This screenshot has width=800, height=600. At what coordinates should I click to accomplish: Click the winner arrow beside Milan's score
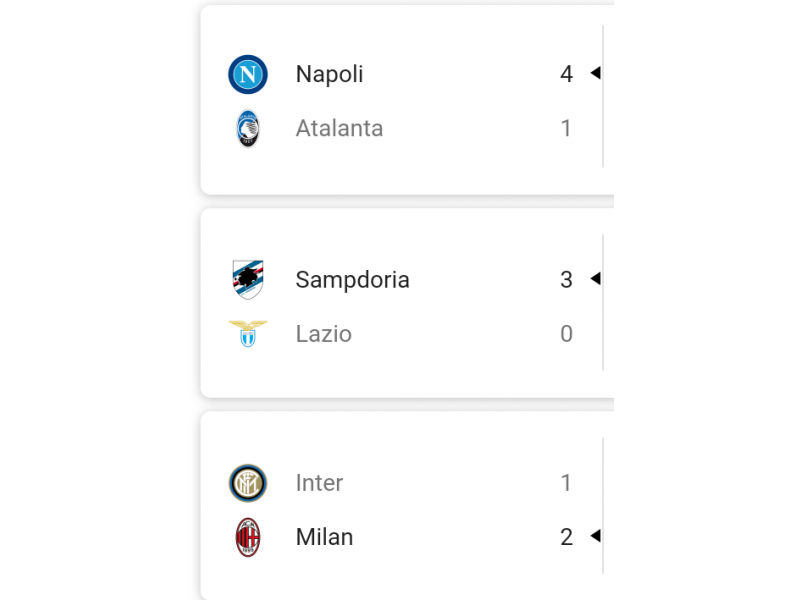point(595,536)
